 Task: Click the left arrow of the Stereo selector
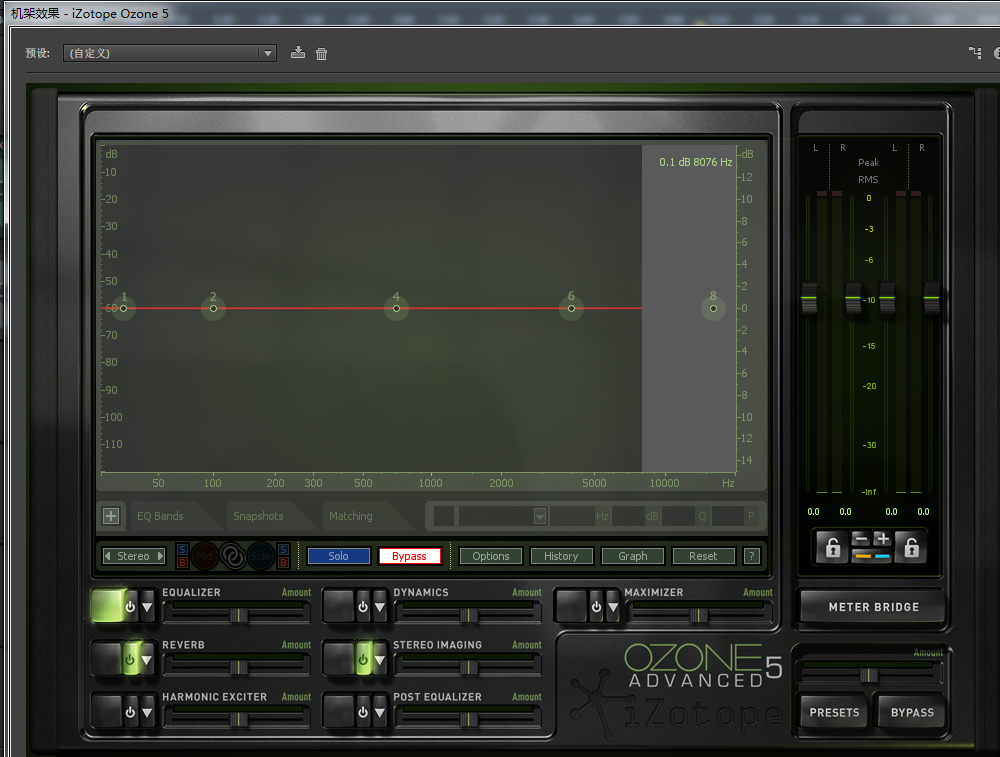tap(108, 556)
